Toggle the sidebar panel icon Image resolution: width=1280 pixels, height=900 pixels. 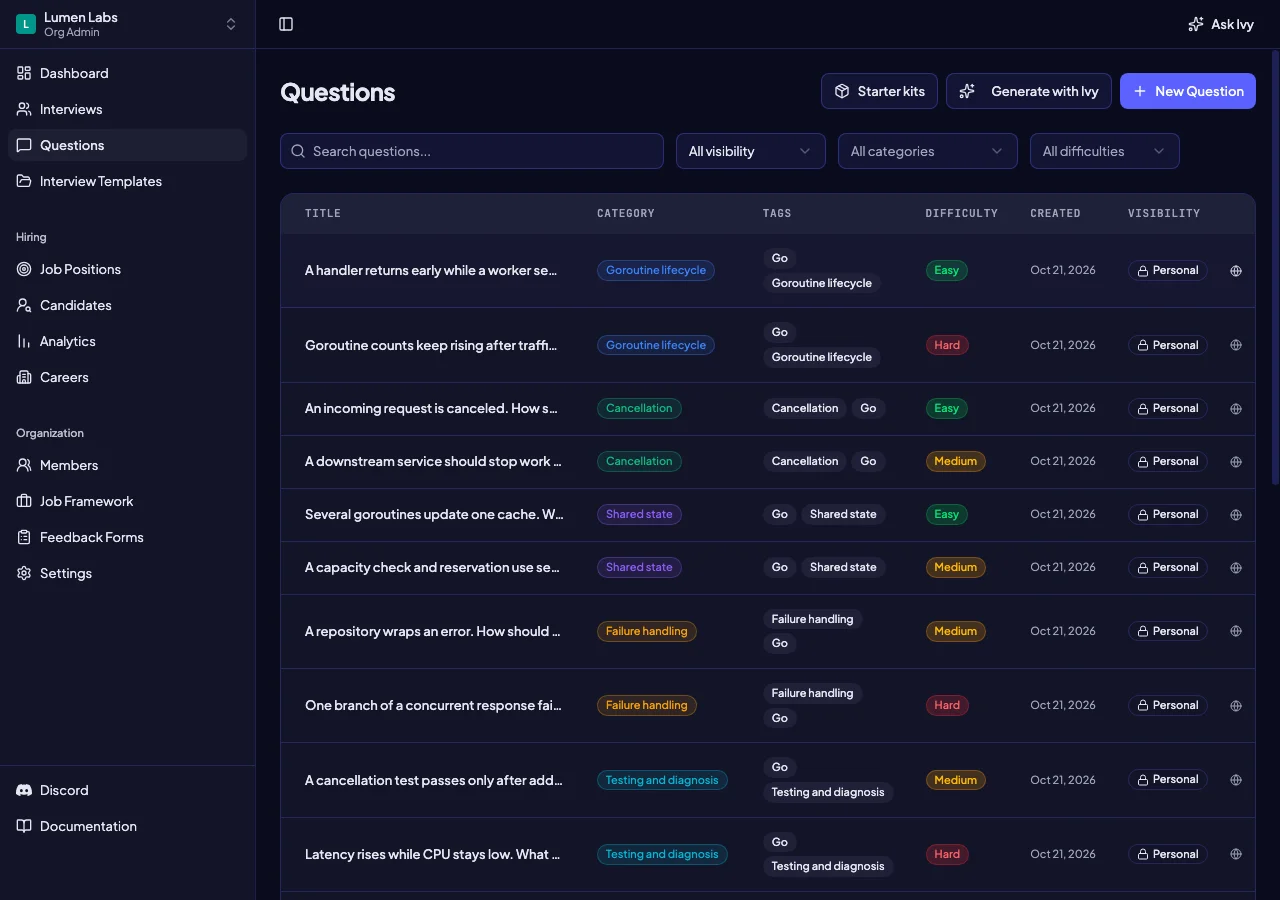coord(286,24)
